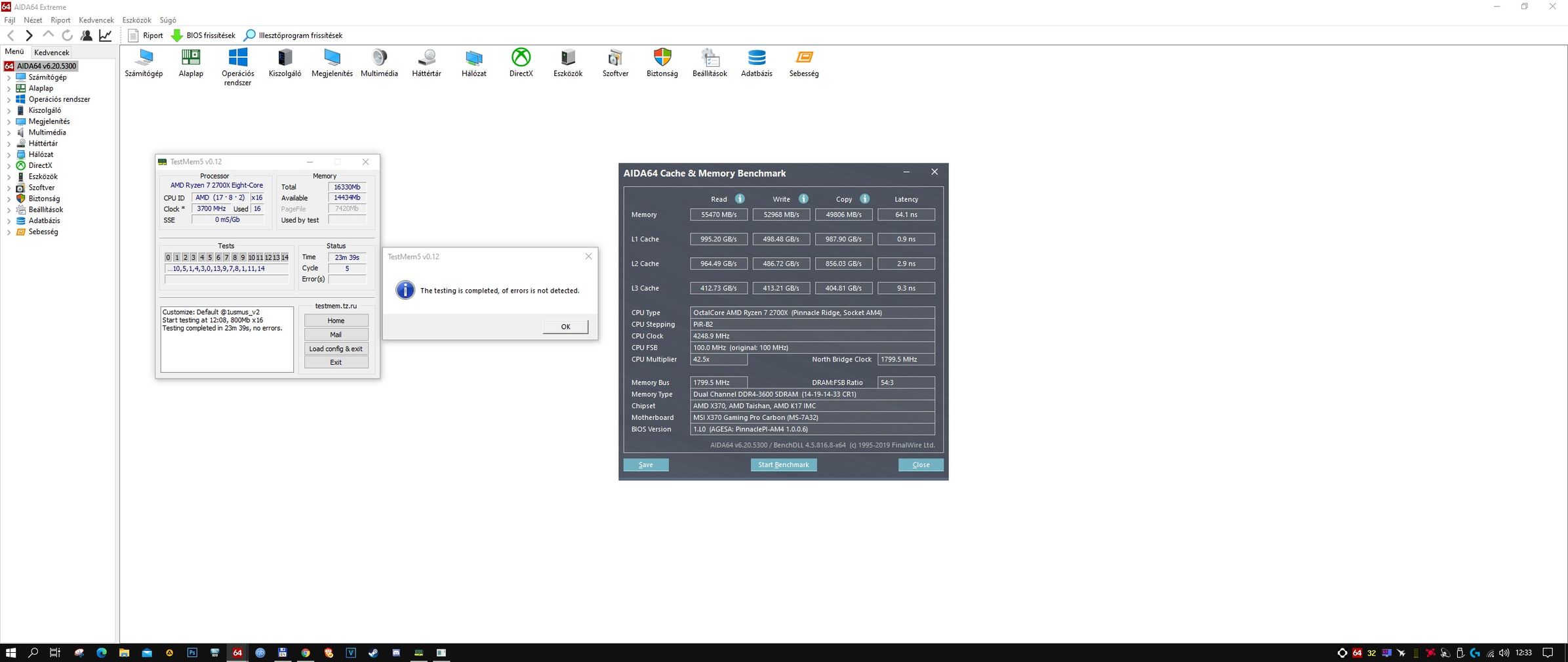Image resolution: width=1568 pixels, height=662 pixels.
Task: Open the DirectX large Xbox icon
Action: click(521, 63)
